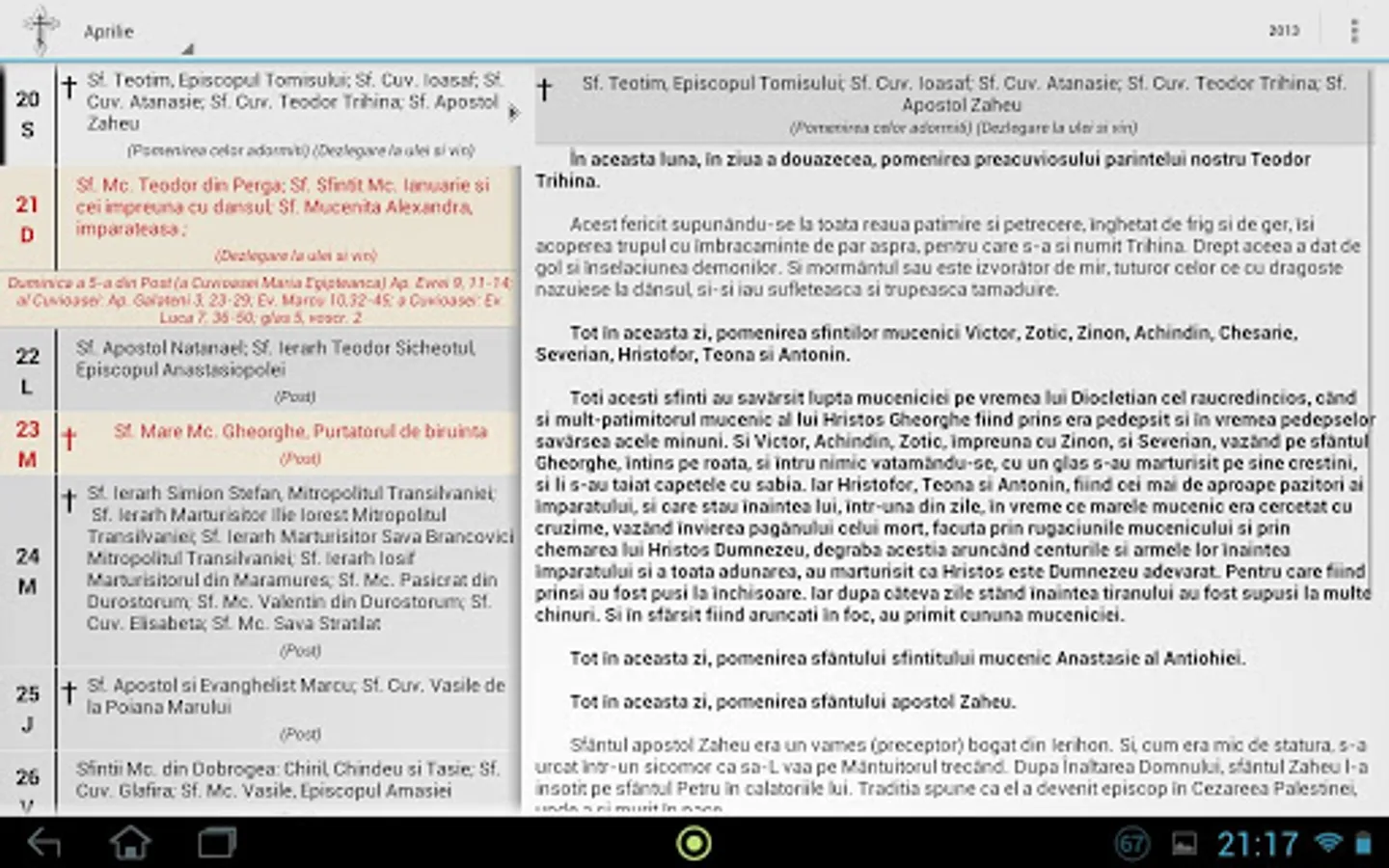Screen dimensions: 1389x868
Task: Tap the picture notification icon
Action: [1184, 845]
